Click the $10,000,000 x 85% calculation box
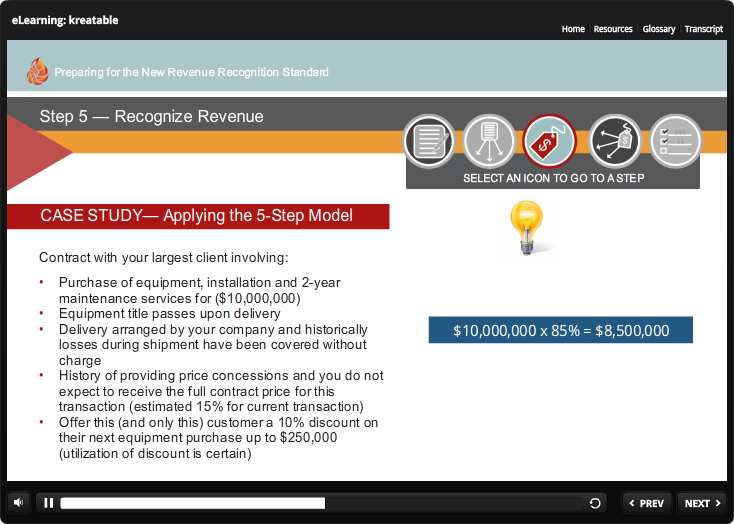 (x=561, y=331)
